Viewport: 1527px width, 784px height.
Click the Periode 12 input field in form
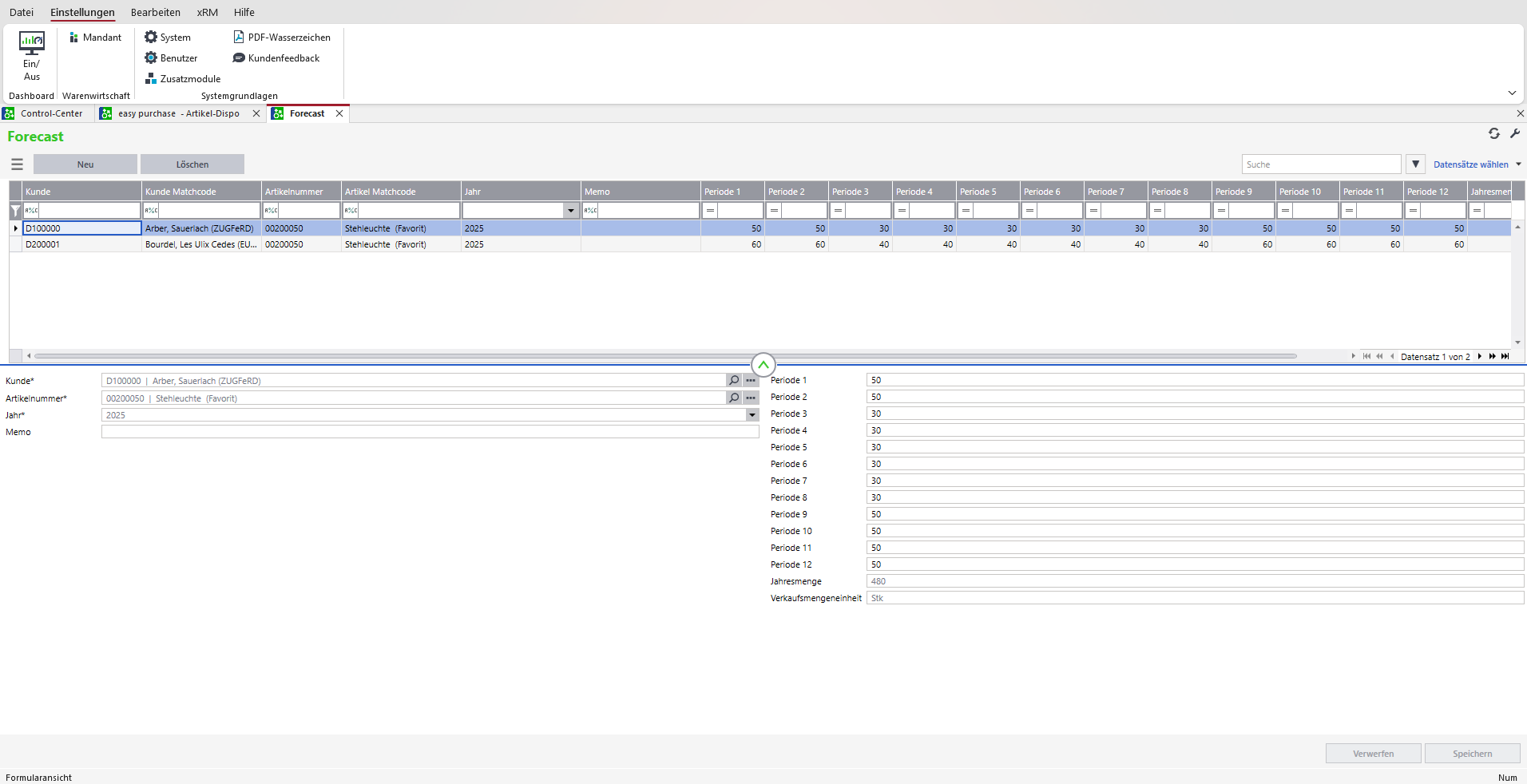pos(1196,564)
